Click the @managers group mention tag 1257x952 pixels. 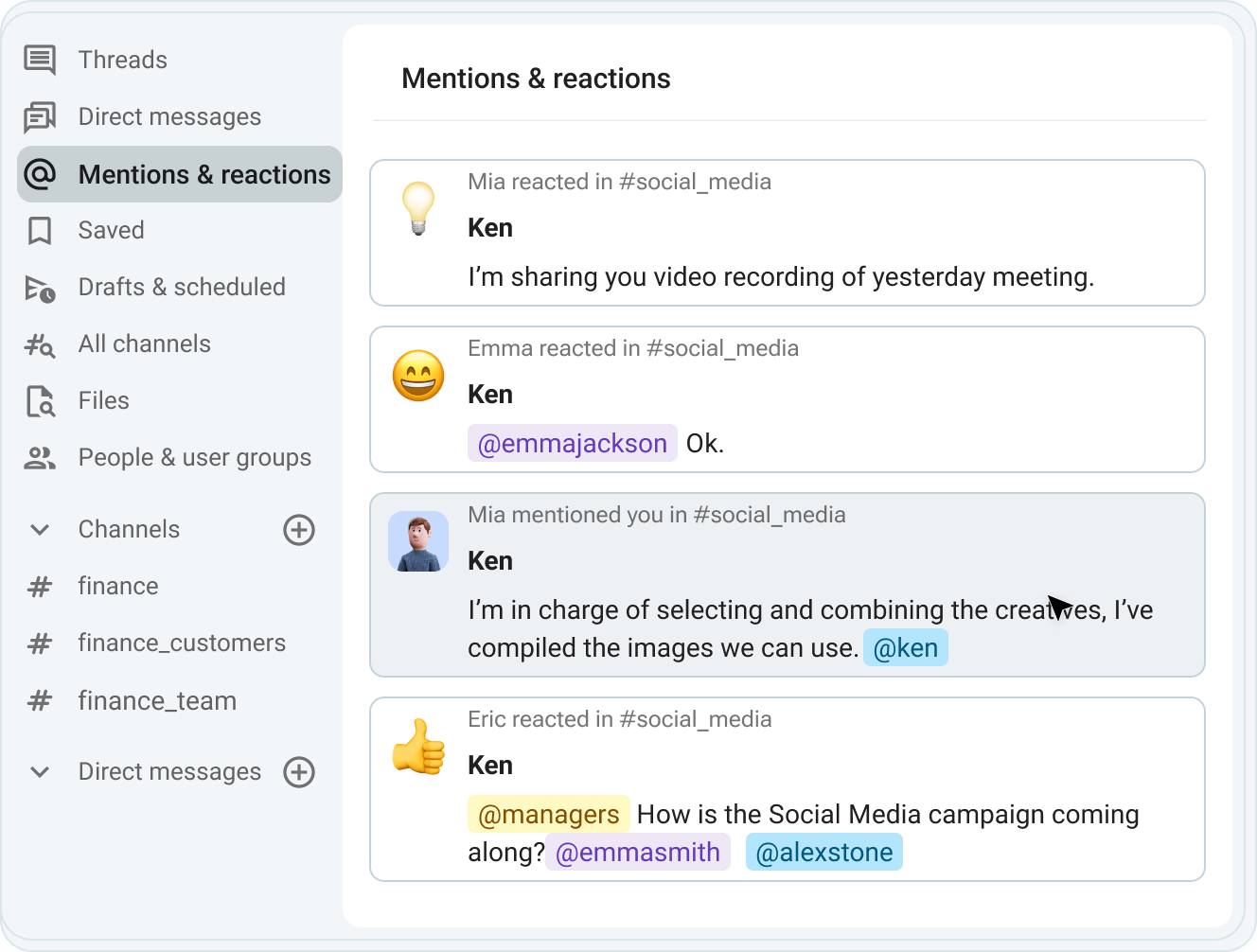click(549, 814)
